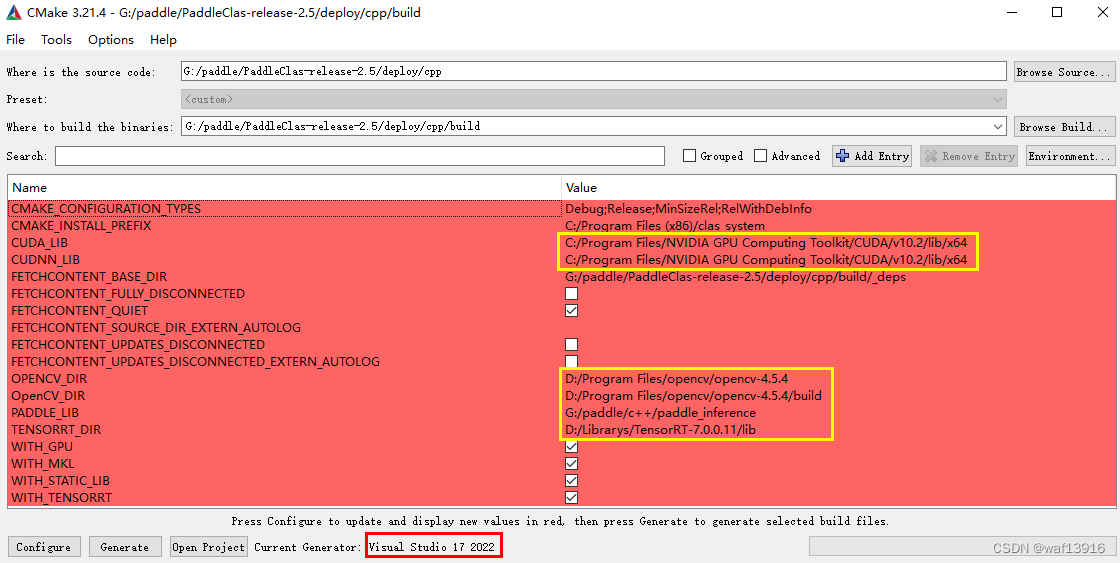Edit the Debug;Release;MinSizeRel;RelWithDebInfo value

[x=688, y=209]
